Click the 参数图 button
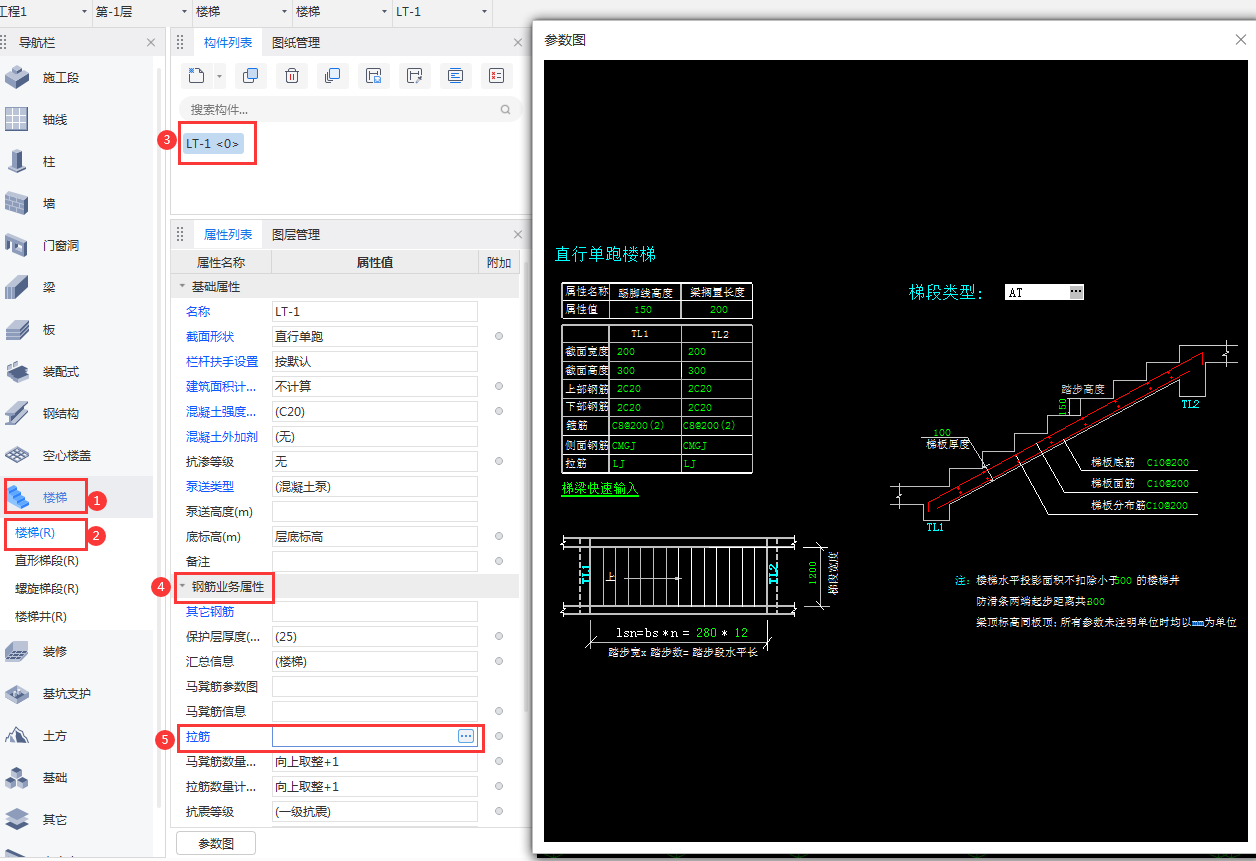This screenshot has height=861, width=1256. click(216, 843)
